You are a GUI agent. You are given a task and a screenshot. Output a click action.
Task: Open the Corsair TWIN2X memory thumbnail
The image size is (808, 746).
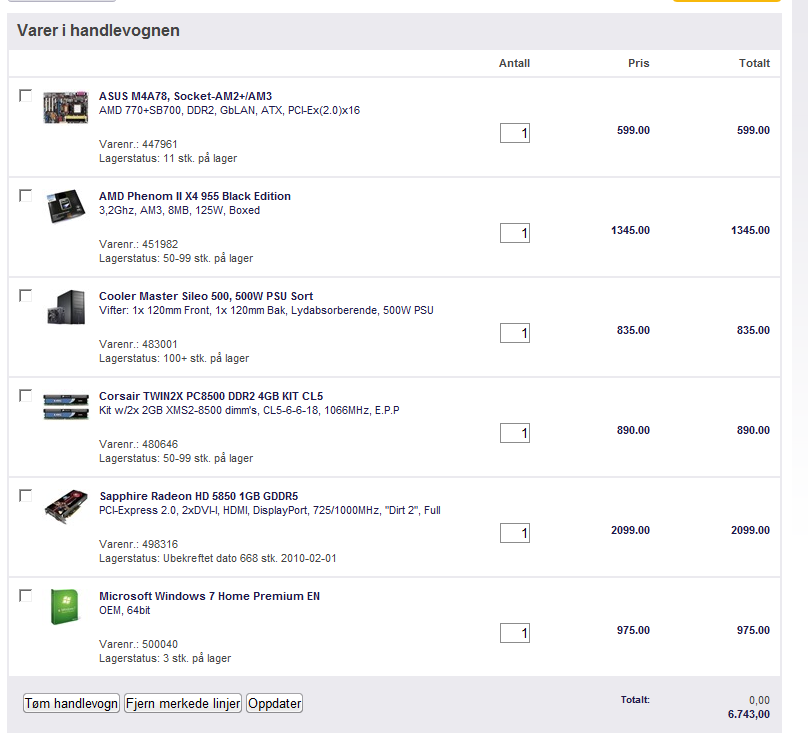click(x=66, y=406)
